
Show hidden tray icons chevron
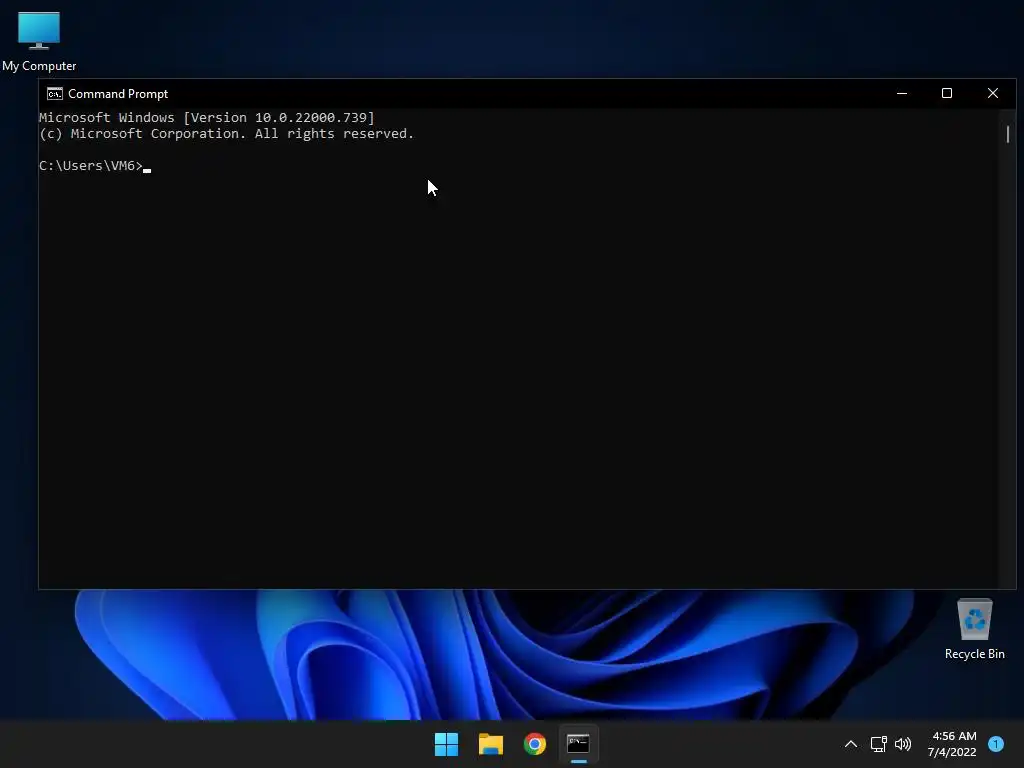click(x=851, y=744)
